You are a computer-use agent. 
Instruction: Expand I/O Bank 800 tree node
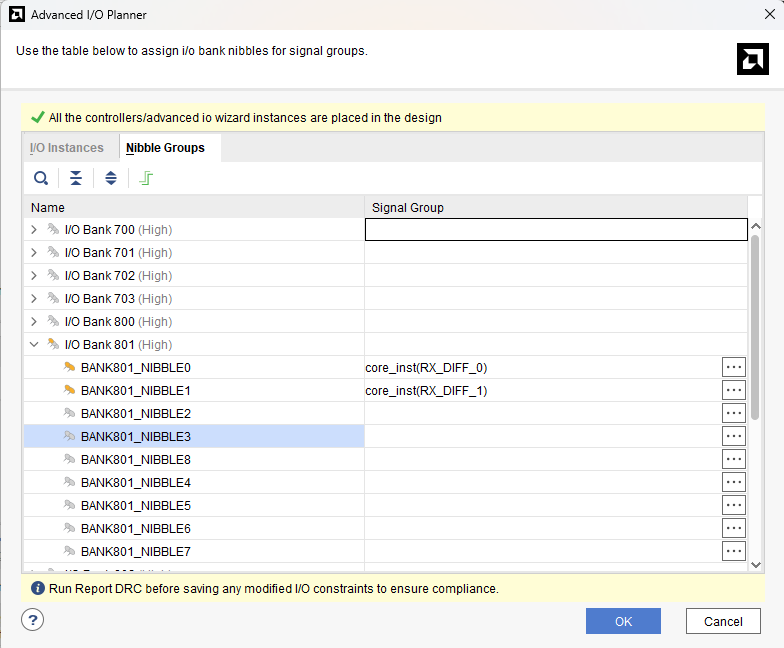[34, 322]
